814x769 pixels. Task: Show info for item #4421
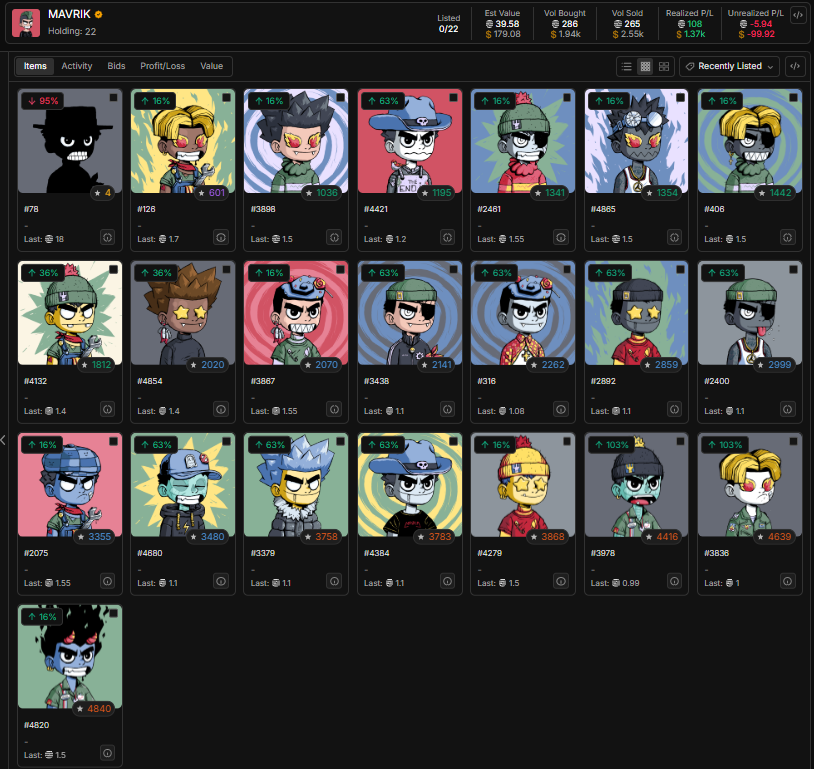coord(447,237)
